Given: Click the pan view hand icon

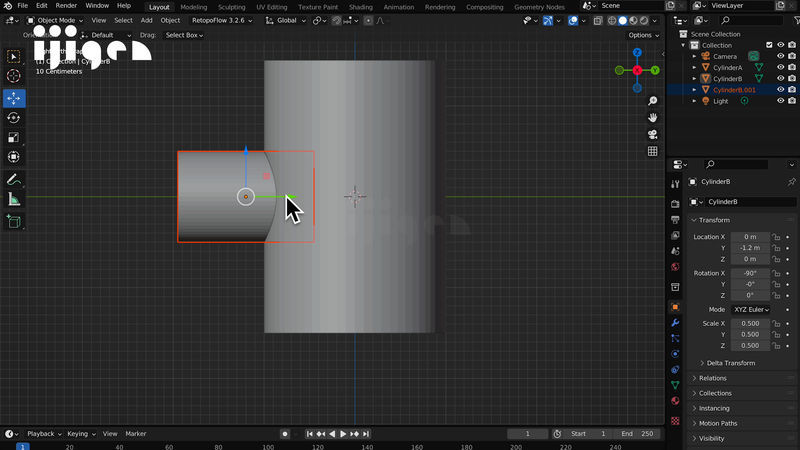Looking at the screenshot, I should pyautogui.click(x=652, y=118).
